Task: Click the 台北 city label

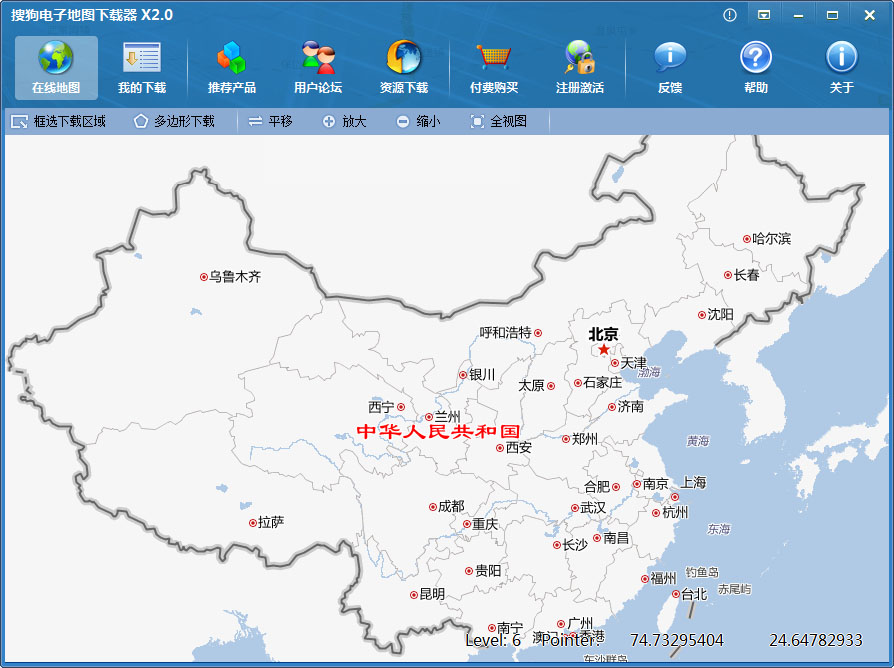Action: [694, 594]
